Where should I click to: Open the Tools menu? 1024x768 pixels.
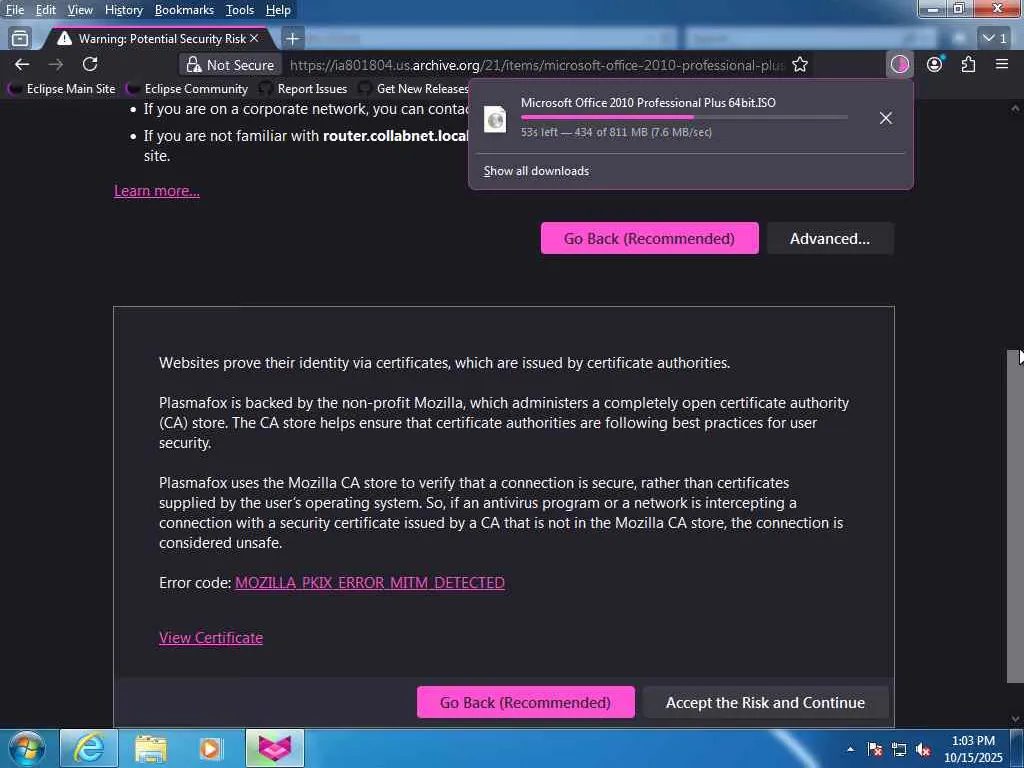tap(239, 10)
